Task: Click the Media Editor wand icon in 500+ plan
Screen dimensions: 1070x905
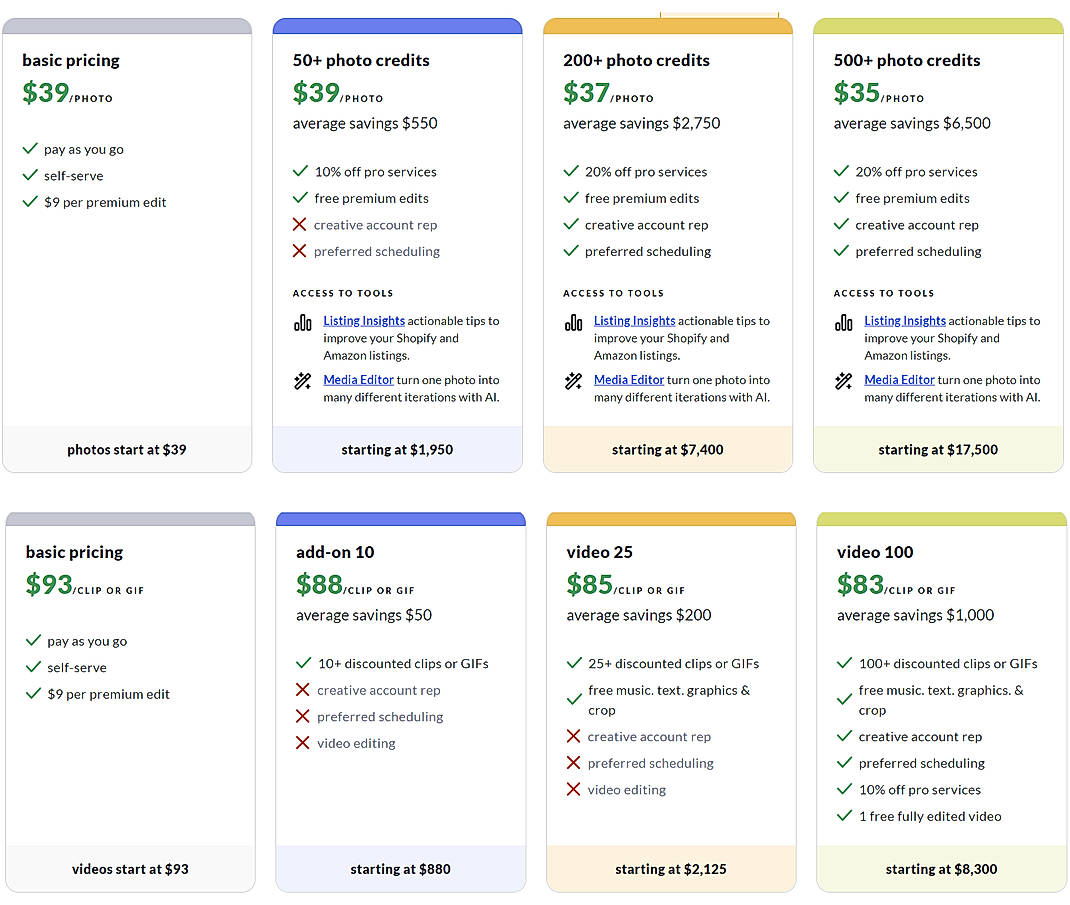Action: [x=844, y=381]
